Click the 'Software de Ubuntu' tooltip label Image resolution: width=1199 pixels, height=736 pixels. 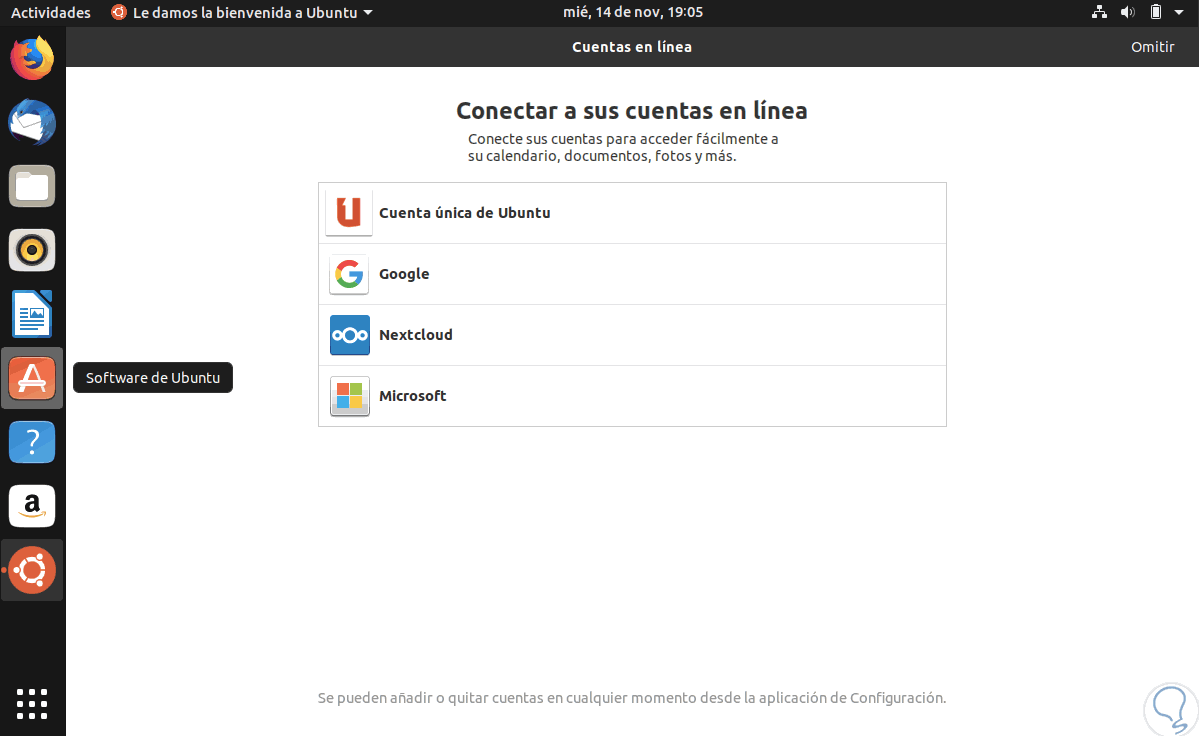[153, 378]
